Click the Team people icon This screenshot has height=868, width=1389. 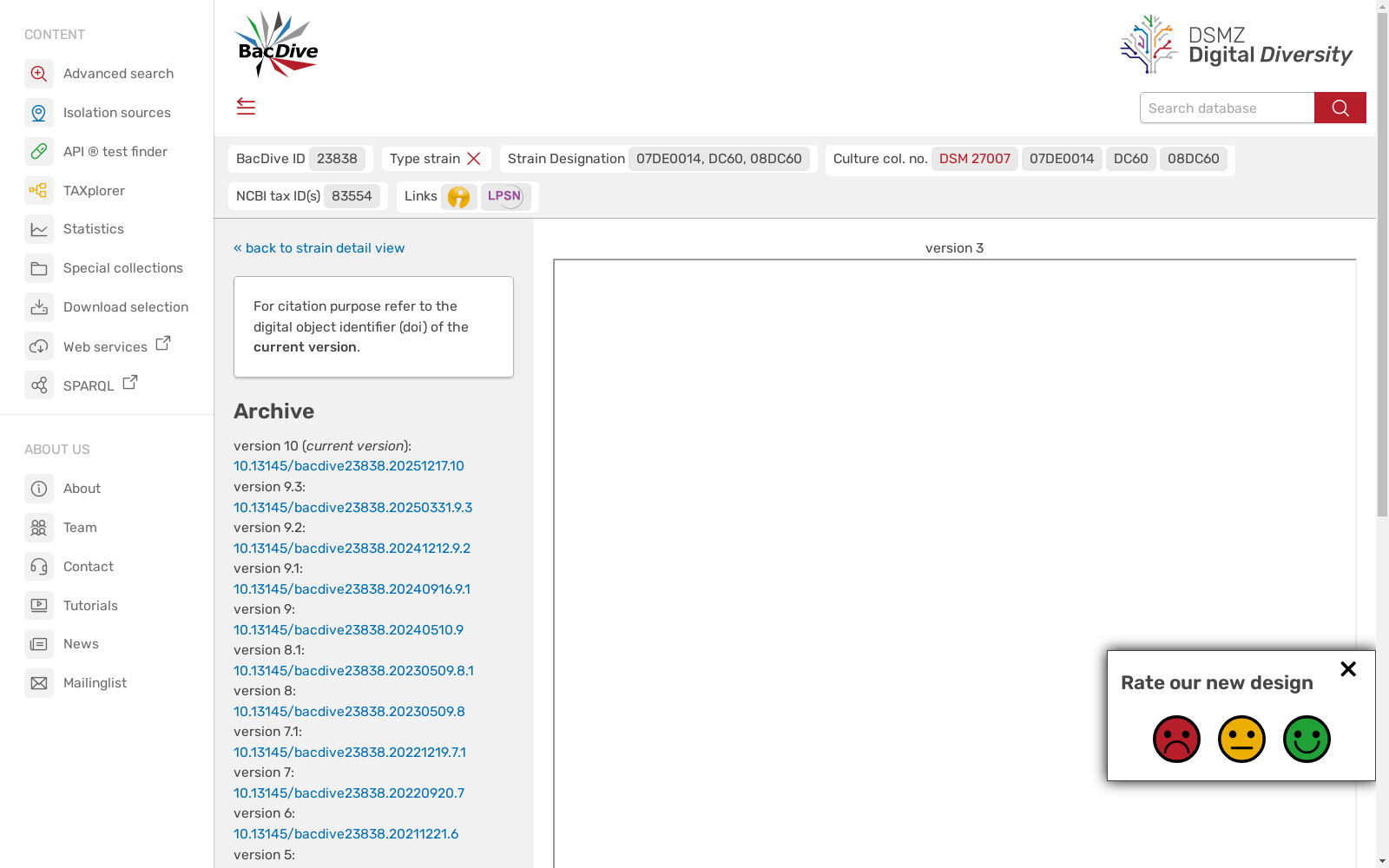coord(39,528)
